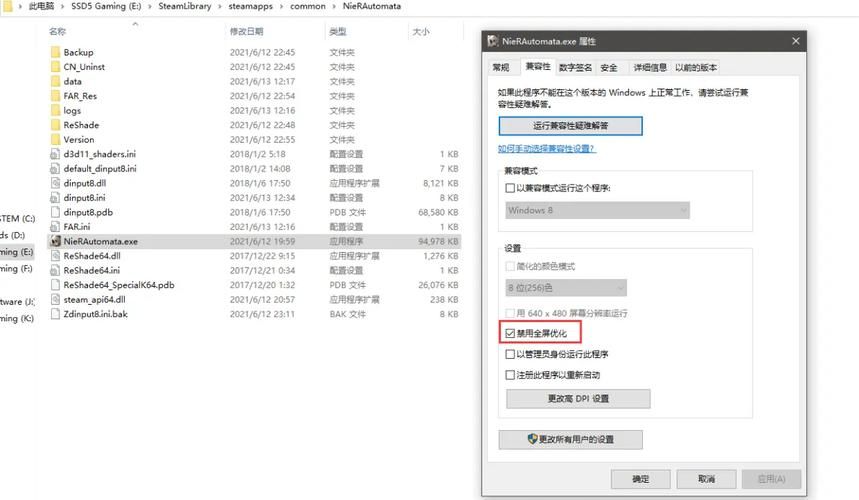Toggle the 640 x 480 resolution checkbox
Screen dimensions: 859x500
pos(510,313)
